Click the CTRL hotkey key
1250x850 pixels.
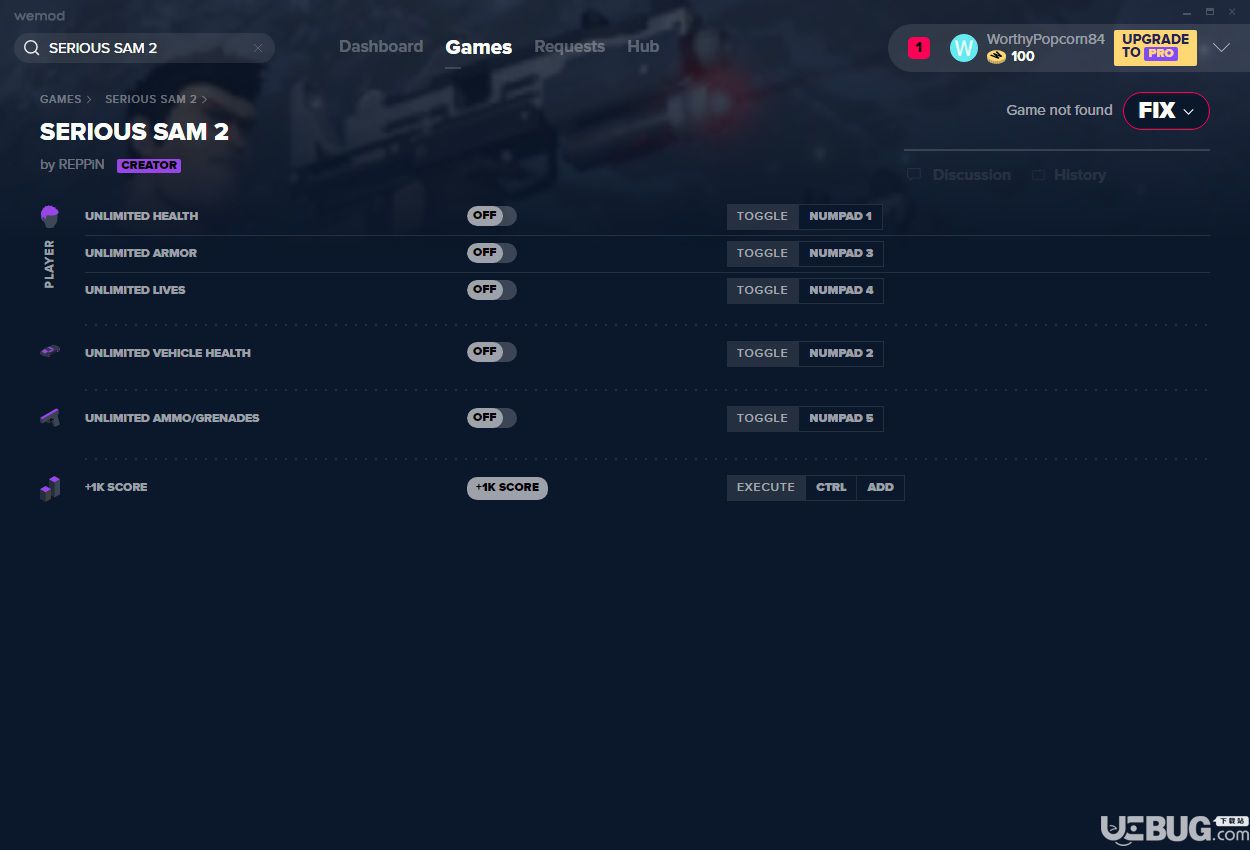[831, 487]
